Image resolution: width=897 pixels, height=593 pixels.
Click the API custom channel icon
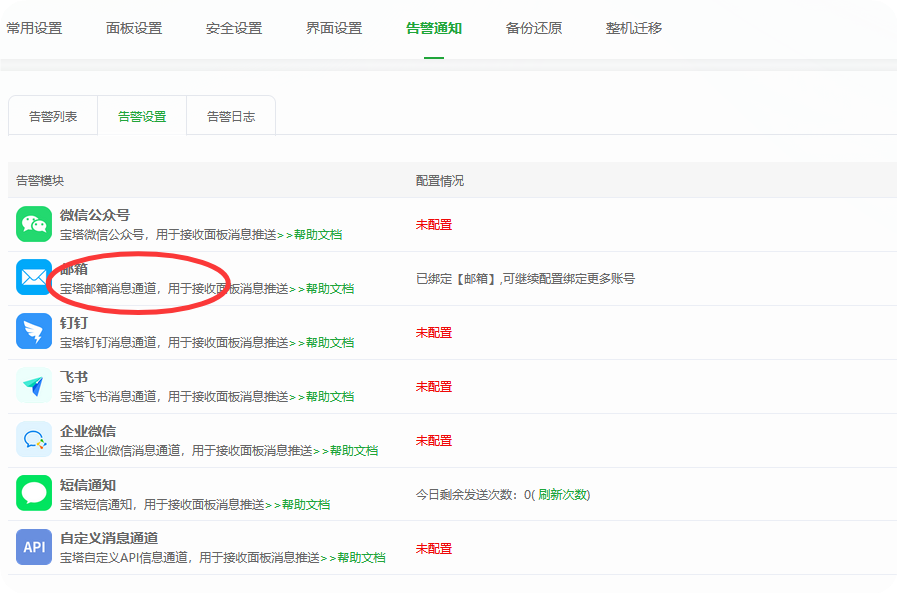click(34, 548)
